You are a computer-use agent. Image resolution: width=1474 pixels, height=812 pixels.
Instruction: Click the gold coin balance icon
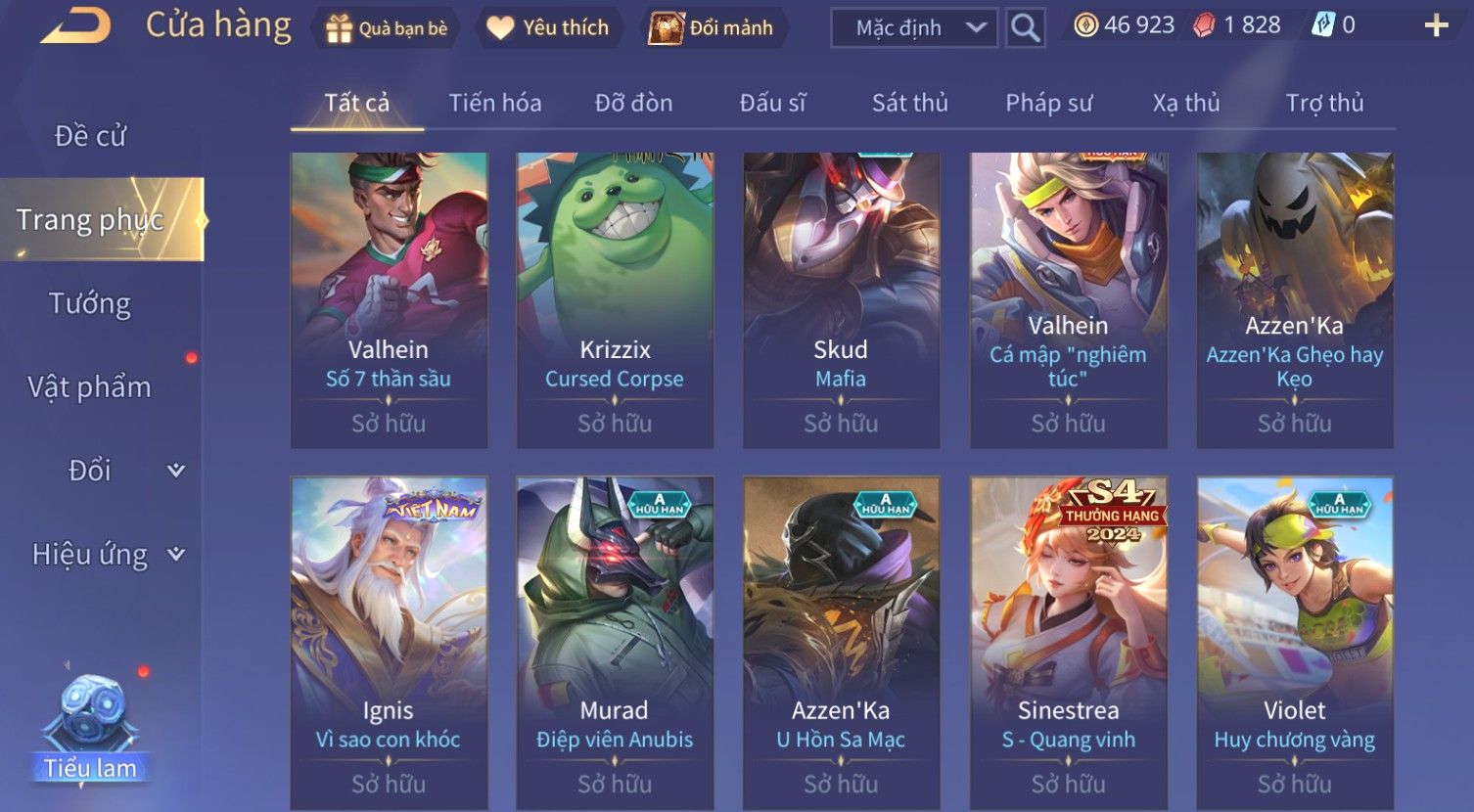[1085, 25]
